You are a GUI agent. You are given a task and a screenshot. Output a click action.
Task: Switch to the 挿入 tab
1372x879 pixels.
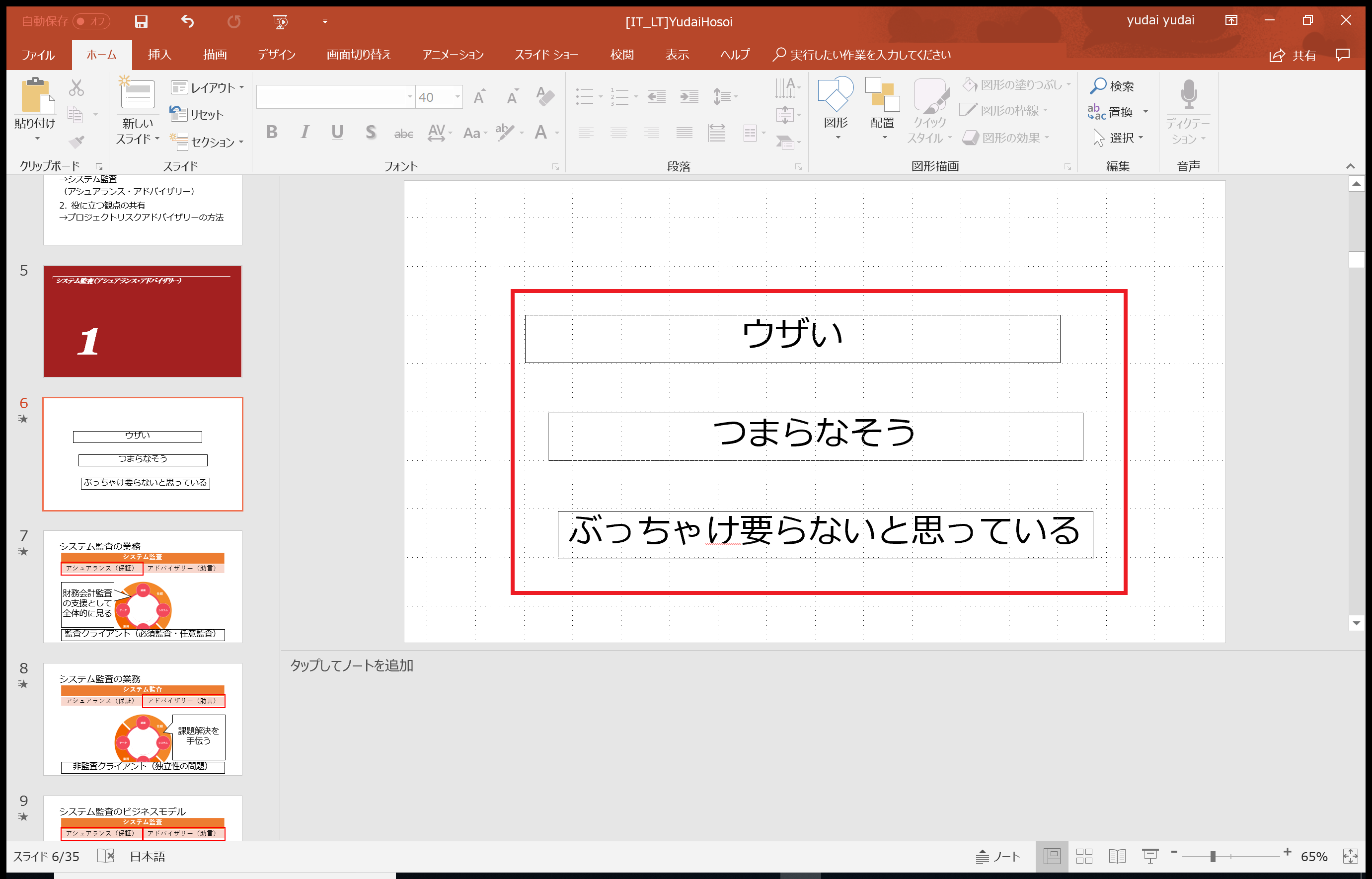pyautogui.click(x=159, y=55)
